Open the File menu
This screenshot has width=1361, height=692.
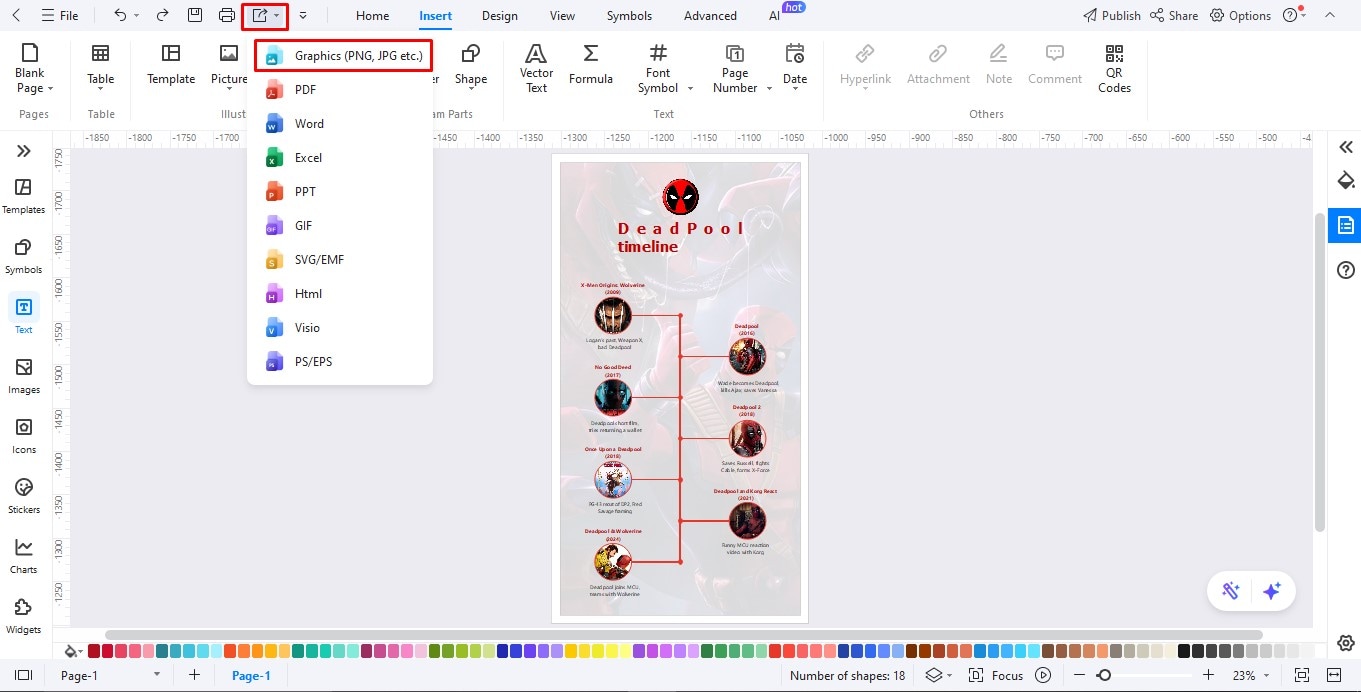tap(59, 15)
